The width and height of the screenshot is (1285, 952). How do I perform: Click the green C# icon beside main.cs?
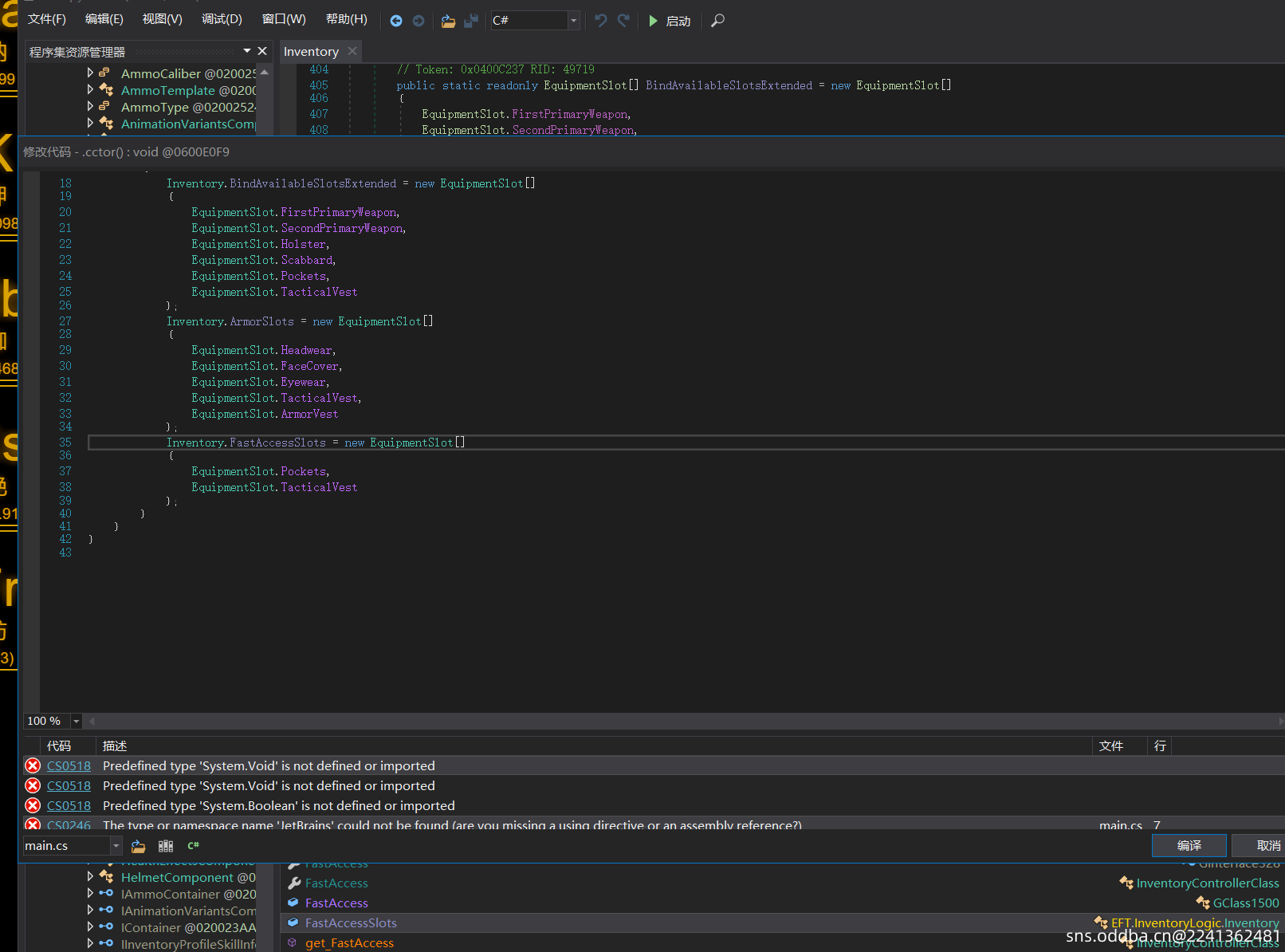click(193, 846)
